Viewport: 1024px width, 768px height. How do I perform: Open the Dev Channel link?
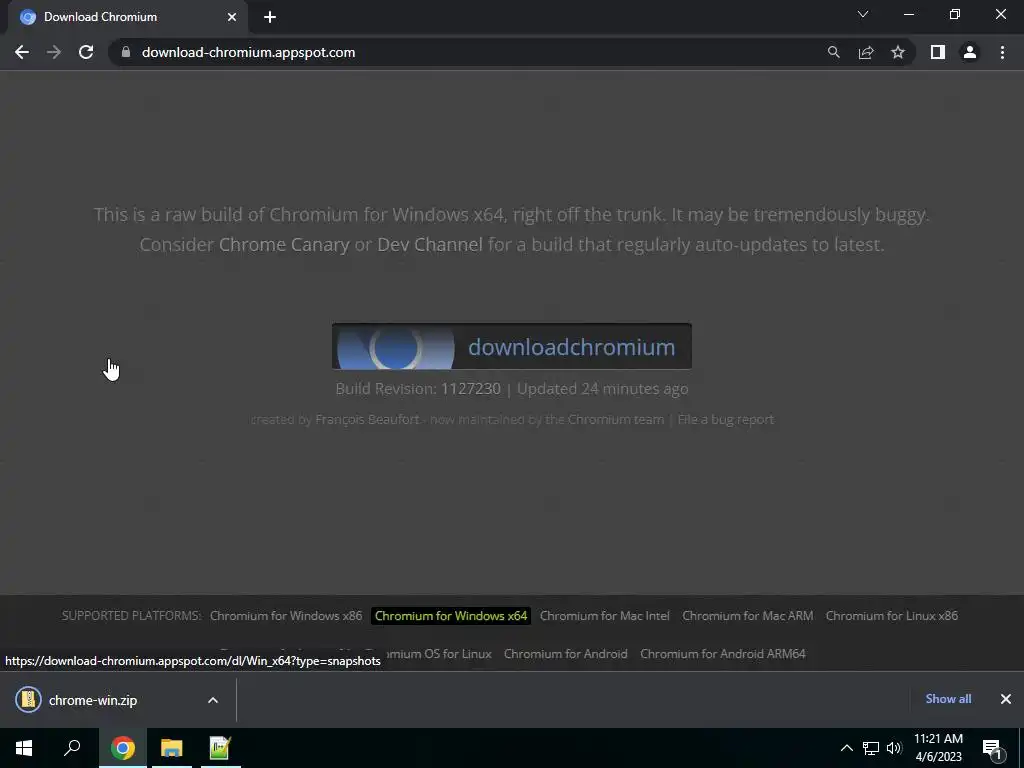point(430,244)
